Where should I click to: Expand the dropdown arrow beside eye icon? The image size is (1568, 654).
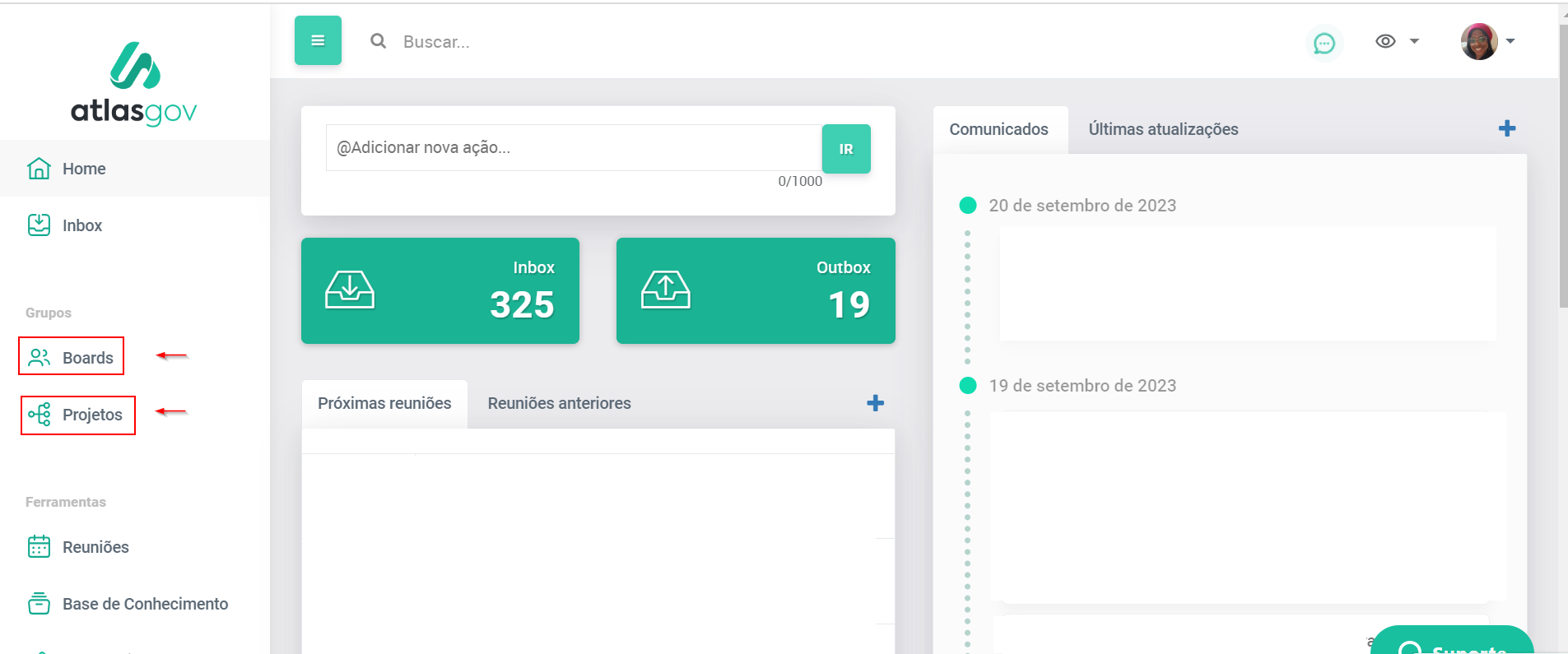pos(1414,41)
